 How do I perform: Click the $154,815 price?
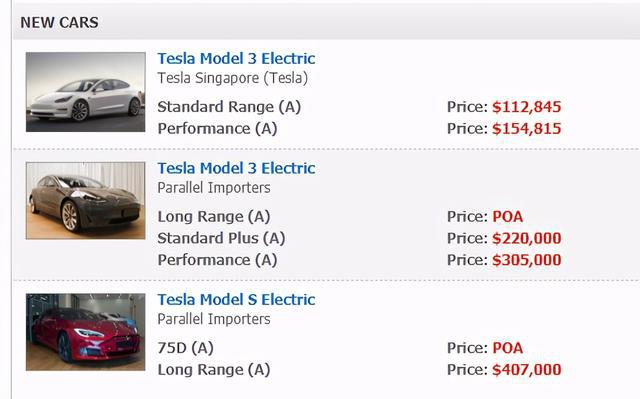(x=527, y=129)
